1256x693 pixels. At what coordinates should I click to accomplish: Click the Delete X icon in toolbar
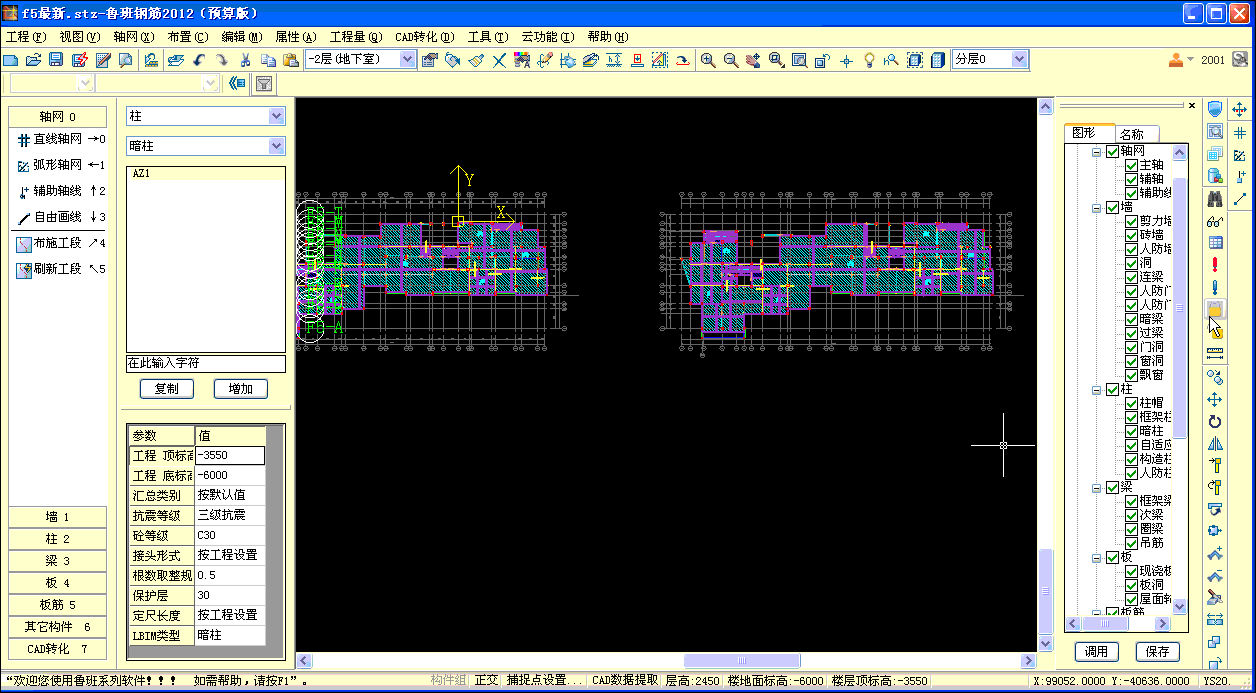(499, 60)
